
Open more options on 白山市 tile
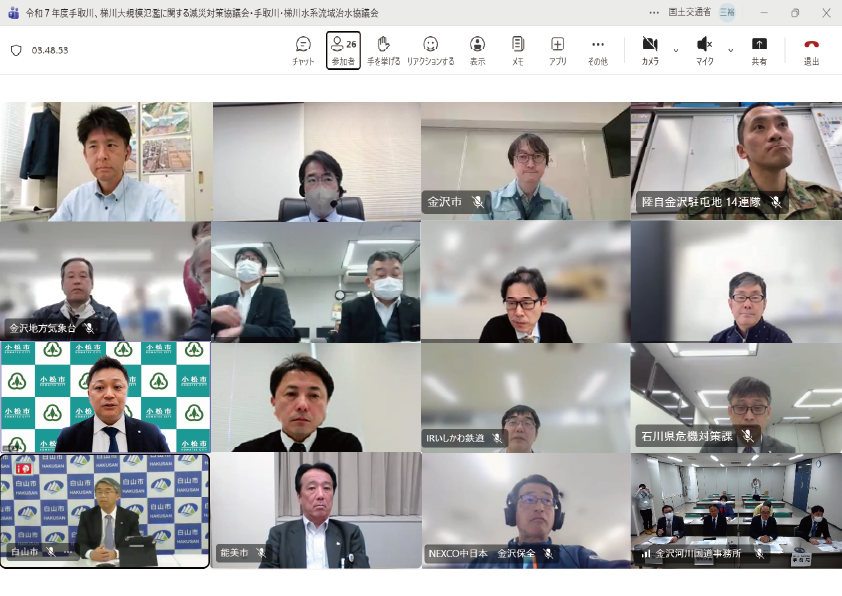(67, 552)
